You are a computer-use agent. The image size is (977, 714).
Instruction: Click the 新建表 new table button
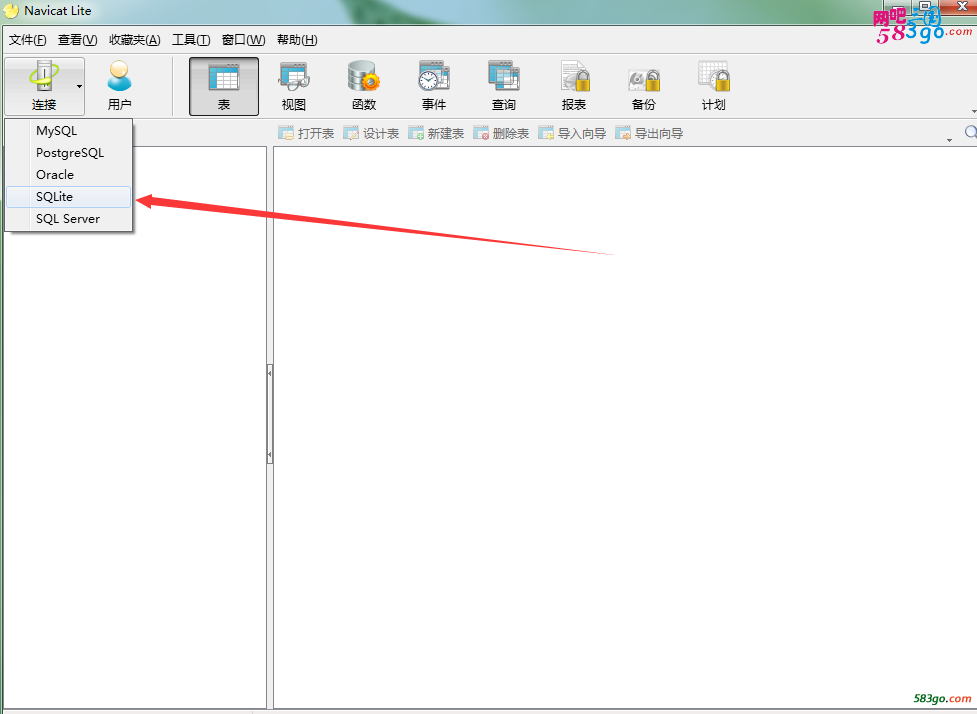coord(436,133)
